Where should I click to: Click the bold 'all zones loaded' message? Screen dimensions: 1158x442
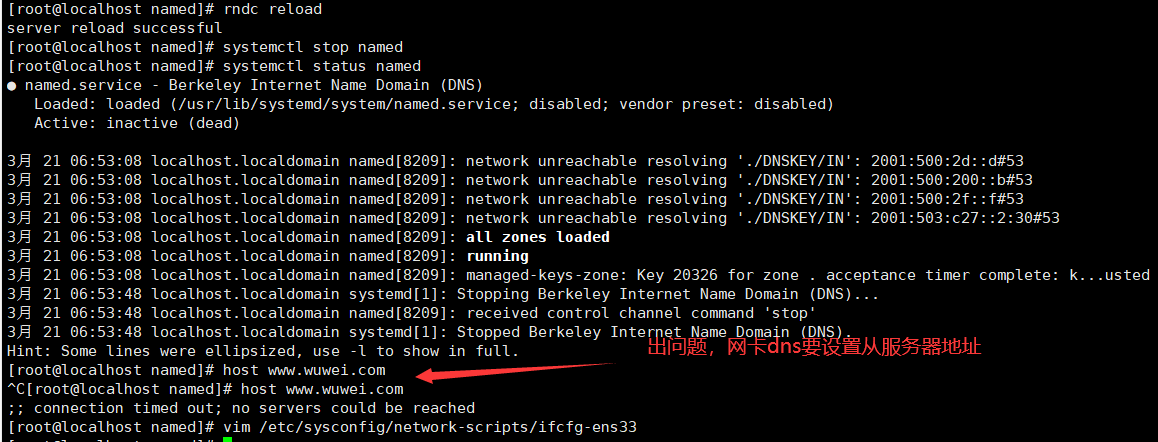pos(538,237)
